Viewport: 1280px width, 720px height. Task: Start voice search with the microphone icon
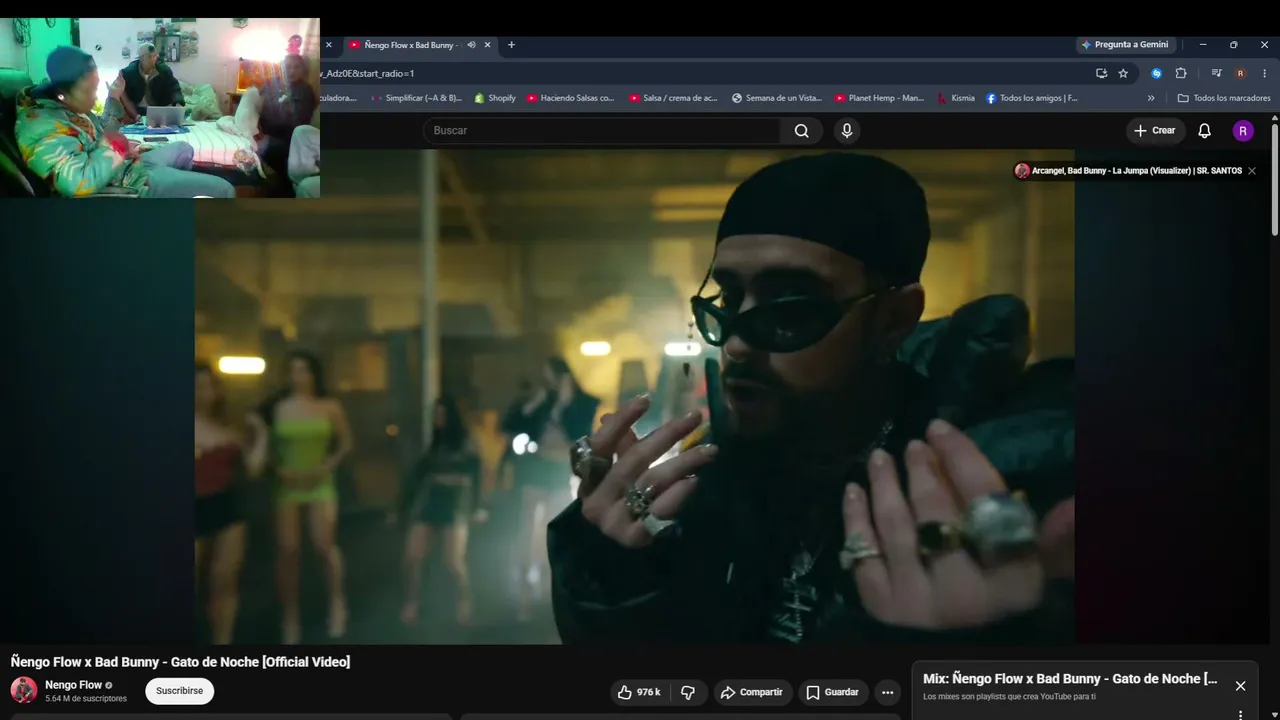click(x=847, y=131)
